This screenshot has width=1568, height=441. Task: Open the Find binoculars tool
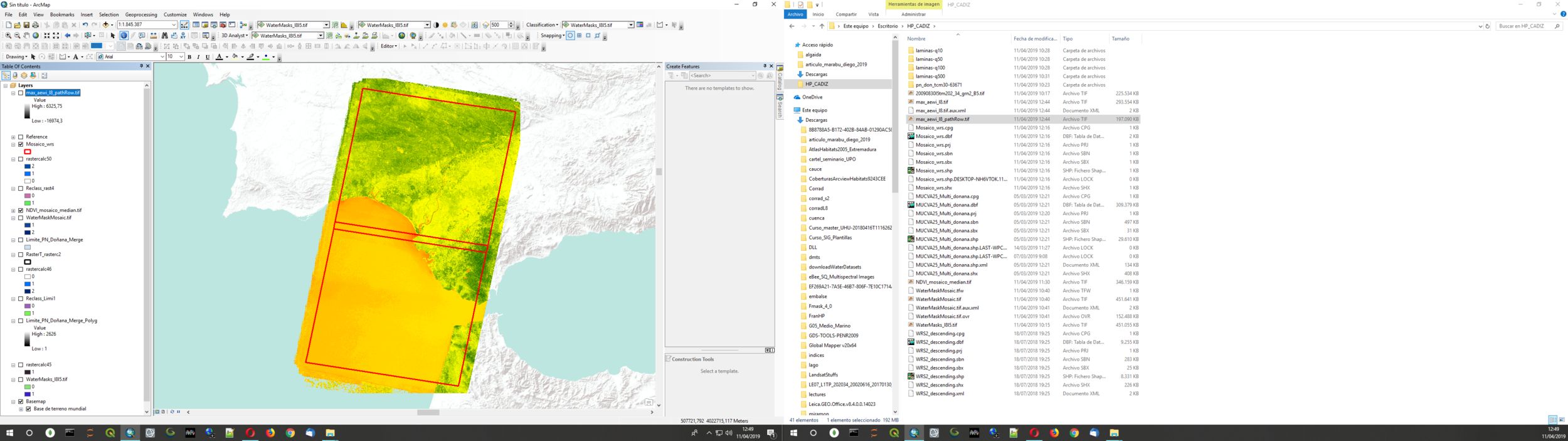point(164,36)
